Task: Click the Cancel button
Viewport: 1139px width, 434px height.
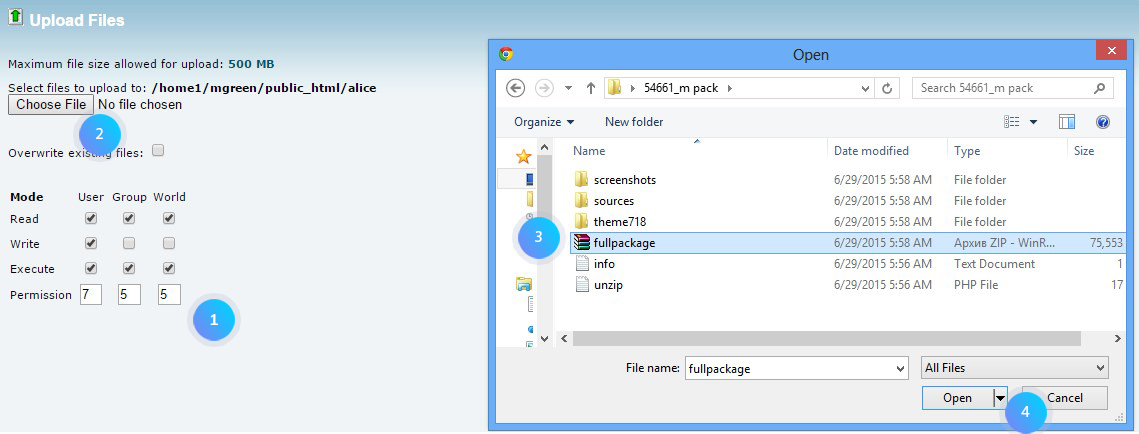Action: coord(1065,398)
